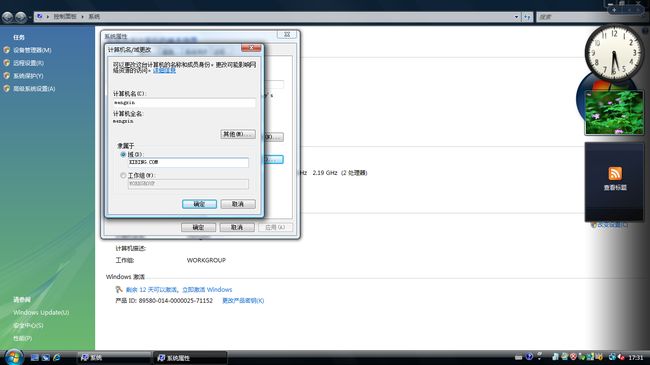Open the 详细信息 link in the domain change dialog
Screen dimensions: 650x365
click(x=164, y=71)
